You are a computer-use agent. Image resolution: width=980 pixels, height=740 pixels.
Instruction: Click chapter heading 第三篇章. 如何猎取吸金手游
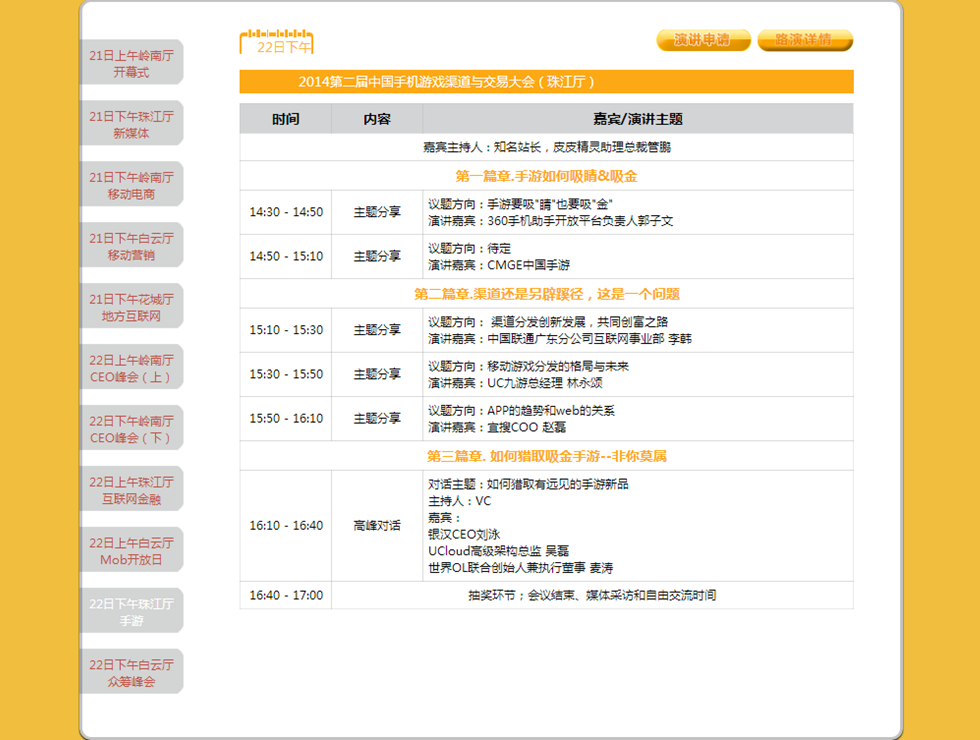[x=546, y=456]
